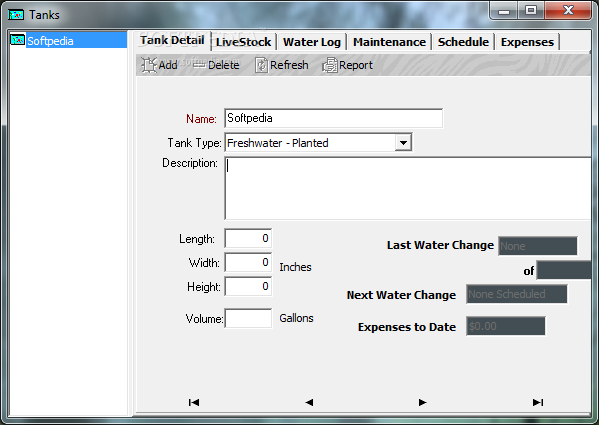Go to the next record
The height and width of the screenshot is (425, 599).
pyautogui.click(x=422, y=402)
